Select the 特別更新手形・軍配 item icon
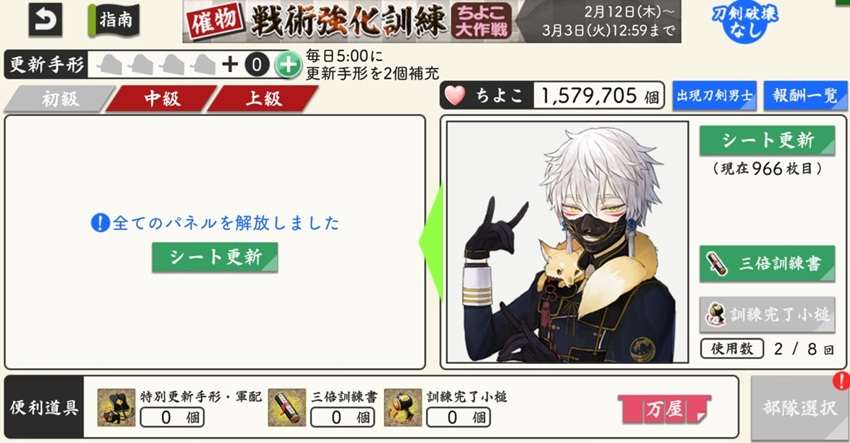Image resolution: width=850 pixels, height=443 pixels. click(x=116, y=407)
